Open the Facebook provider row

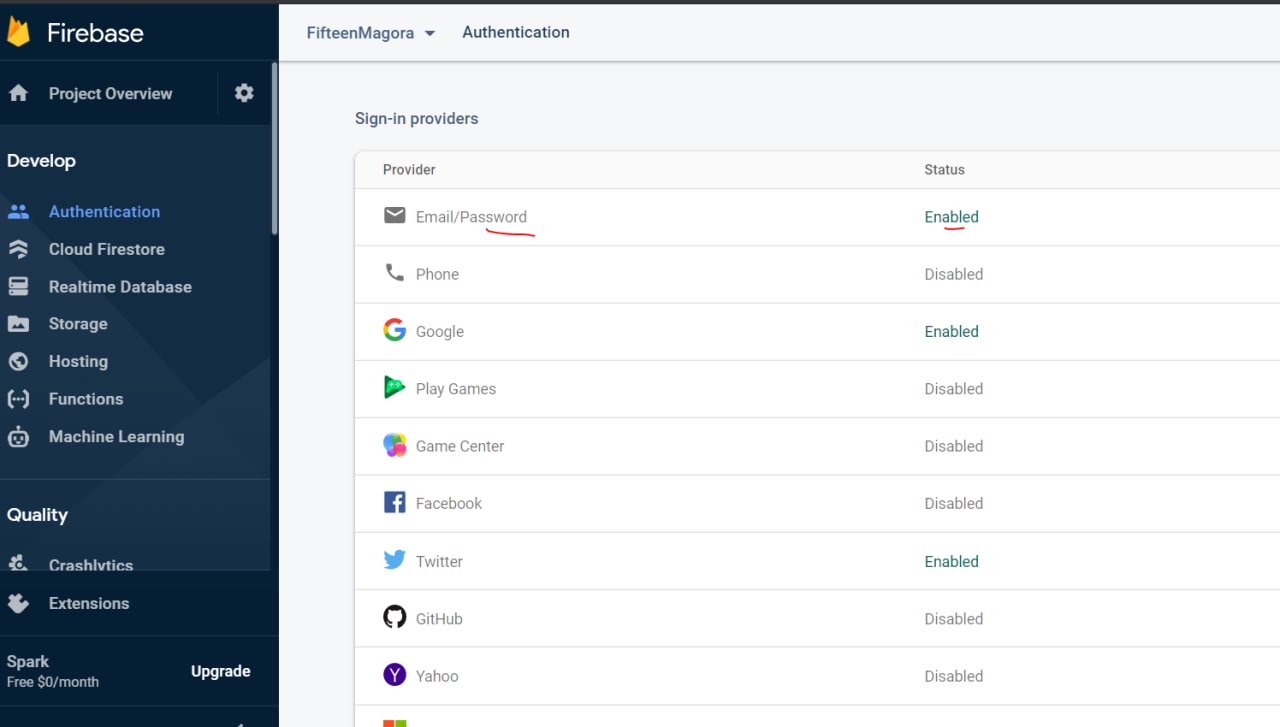click(818, 503)
